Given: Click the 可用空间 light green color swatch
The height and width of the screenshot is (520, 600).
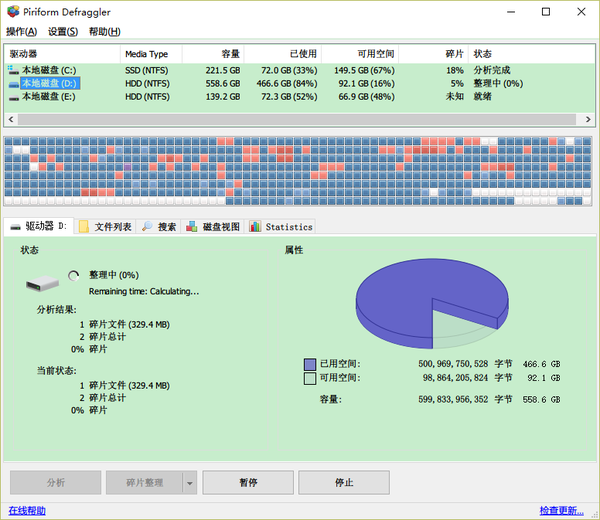Looking at the screenshot, I should pyautogui.click(x=310, y=378).
